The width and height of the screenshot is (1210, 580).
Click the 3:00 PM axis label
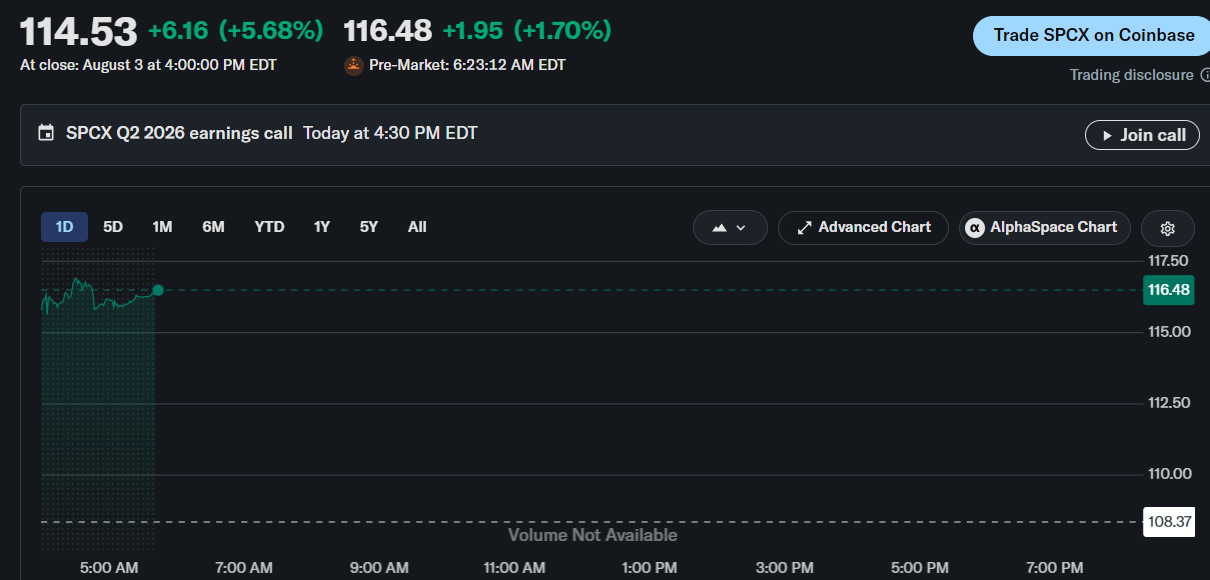pyautogui.click(x=784, y=568)
